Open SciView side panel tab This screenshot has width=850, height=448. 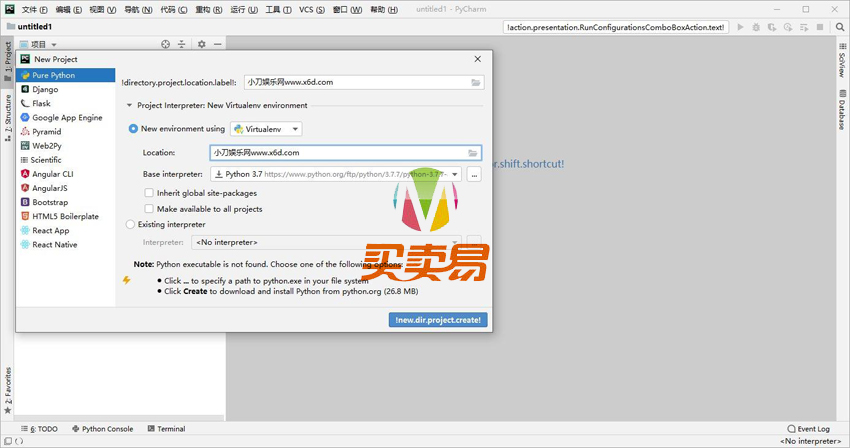[x=842, y=60]
